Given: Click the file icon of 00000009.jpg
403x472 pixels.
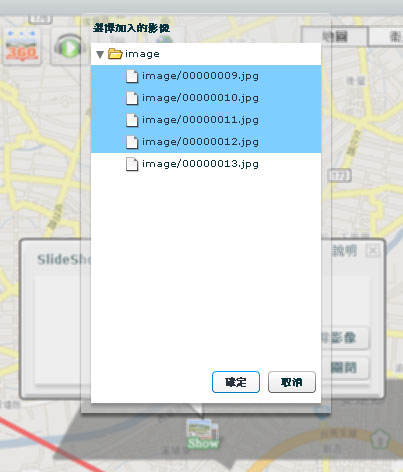Looking at the screenshot, I should 132,76.
